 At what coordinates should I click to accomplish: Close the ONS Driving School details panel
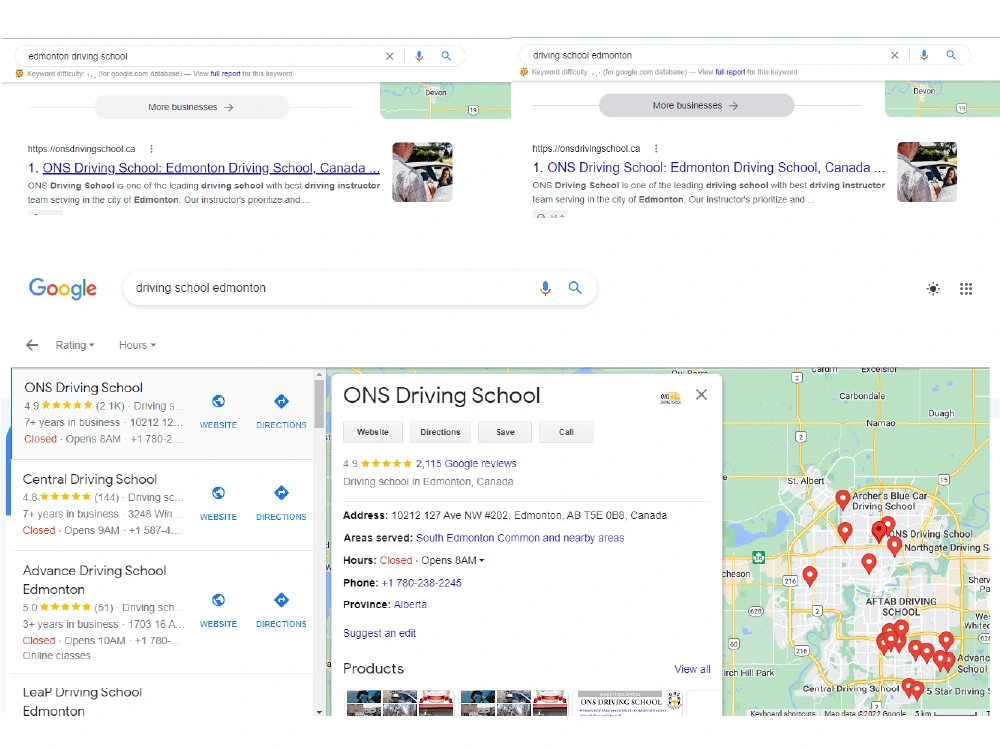tap(702, 395)
